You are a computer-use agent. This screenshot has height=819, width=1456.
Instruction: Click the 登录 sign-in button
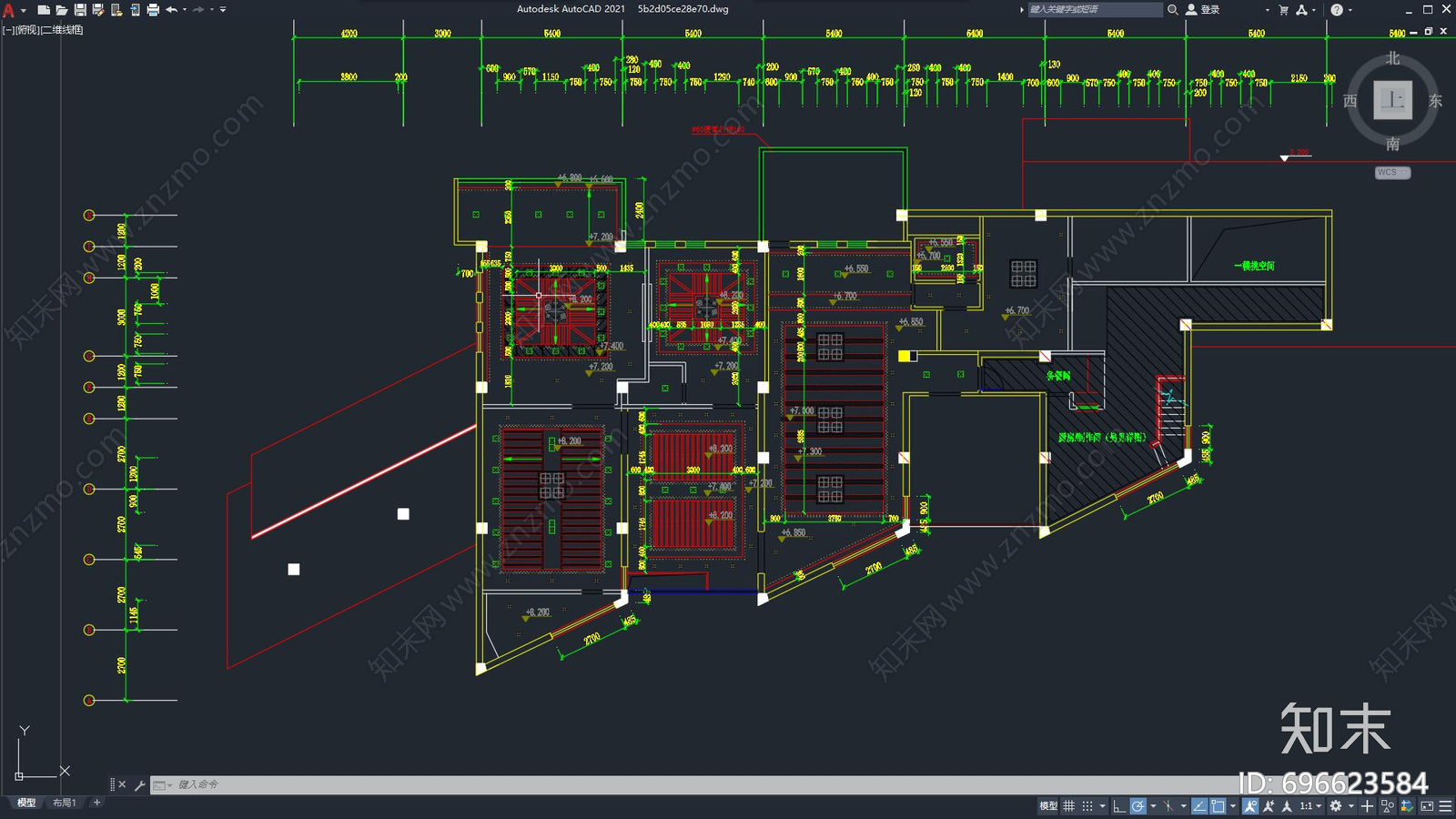tap(1209, 10)
